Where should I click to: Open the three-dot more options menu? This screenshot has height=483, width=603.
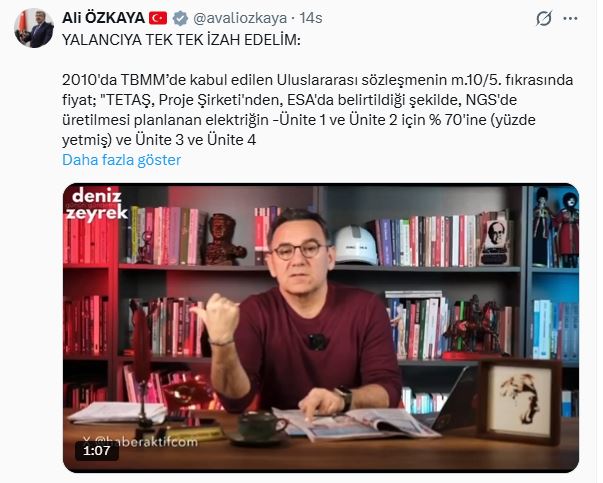570,18
